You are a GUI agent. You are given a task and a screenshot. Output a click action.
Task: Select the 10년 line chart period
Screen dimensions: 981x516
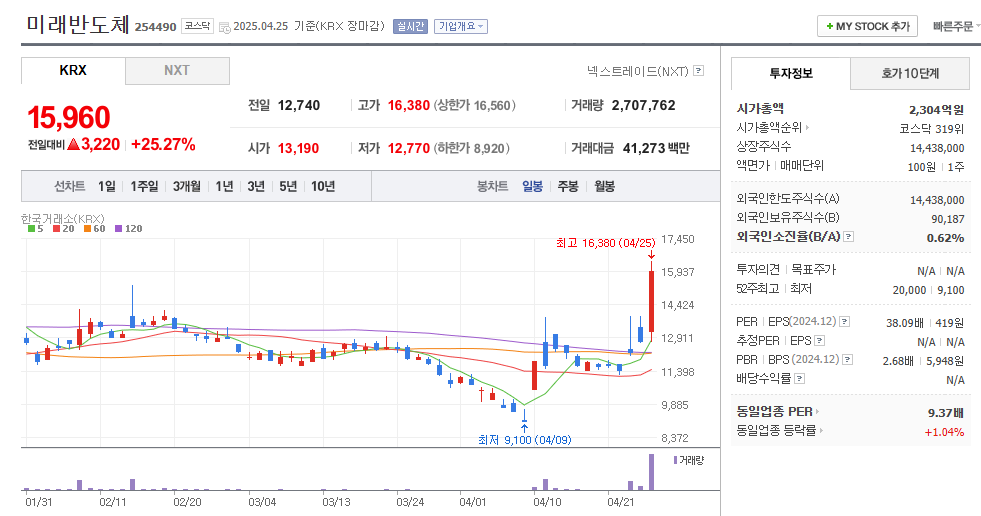[323, 186]
